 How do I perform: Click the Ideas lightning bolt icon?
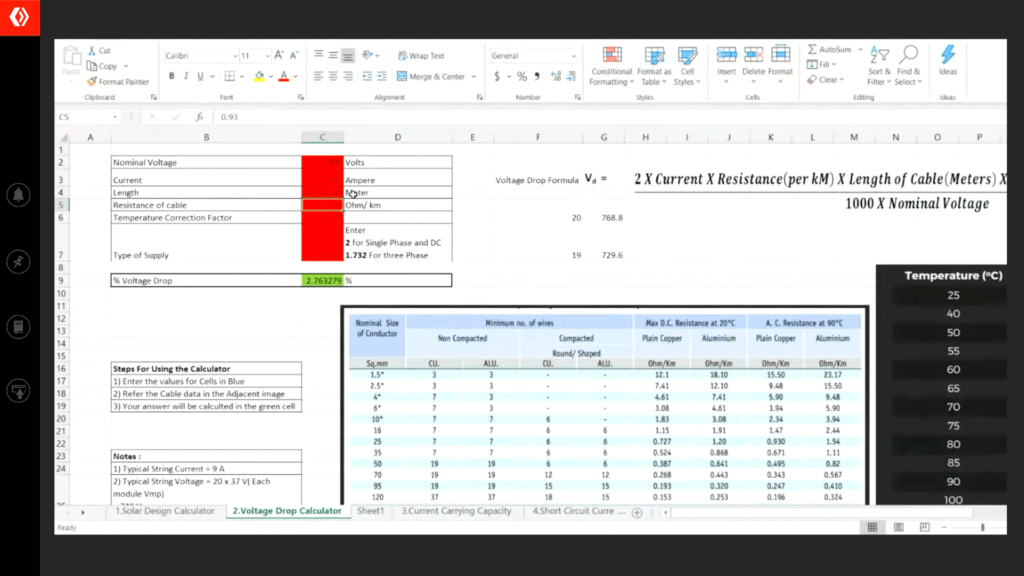click(947, 58)
